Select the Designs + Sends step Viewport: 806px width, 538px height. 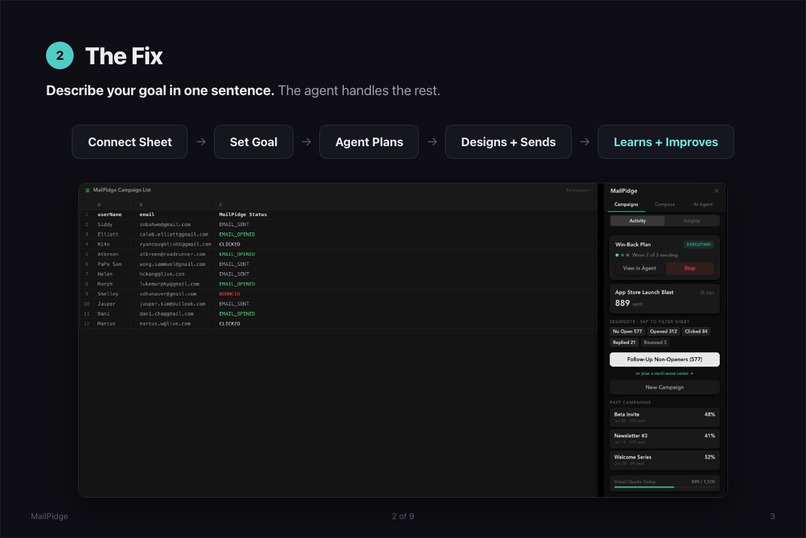[508, 142]
